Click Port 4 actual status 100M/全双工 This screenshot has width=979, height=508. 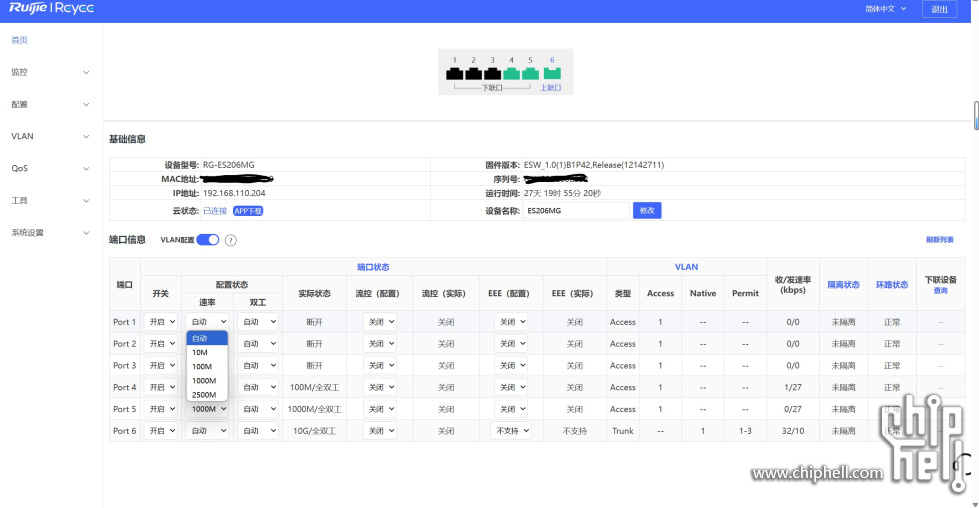315,387
